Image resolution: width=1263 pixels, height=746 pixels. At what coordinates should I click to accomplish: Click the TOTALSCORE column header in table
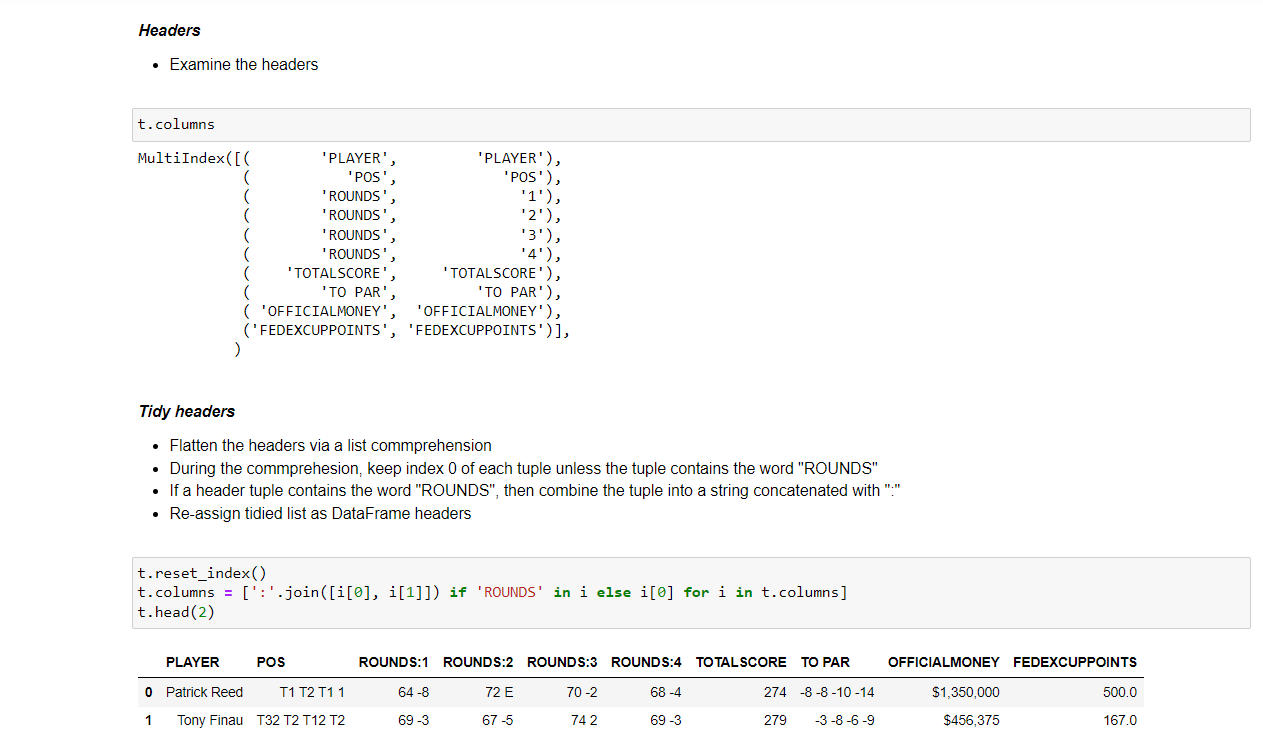(x=741, y=662)
